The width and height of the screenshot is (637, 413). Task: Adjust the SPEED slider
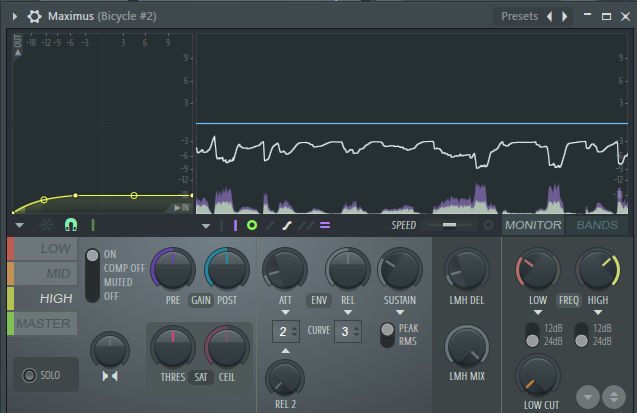[x=449, y=225]
